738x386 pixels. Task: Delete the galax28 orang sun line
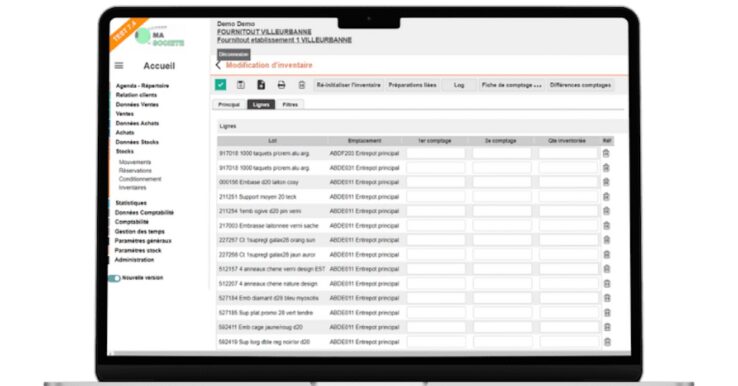[607, 240]
